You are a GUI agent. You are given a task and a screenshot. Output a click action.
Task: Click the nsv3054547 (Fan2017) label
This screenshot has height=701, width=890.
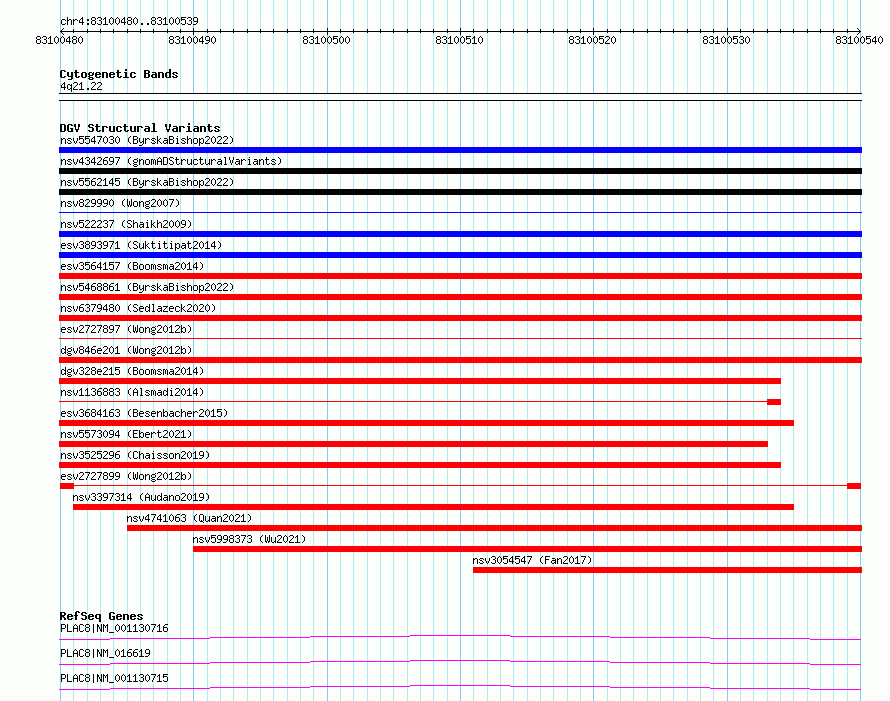point(532,560)
